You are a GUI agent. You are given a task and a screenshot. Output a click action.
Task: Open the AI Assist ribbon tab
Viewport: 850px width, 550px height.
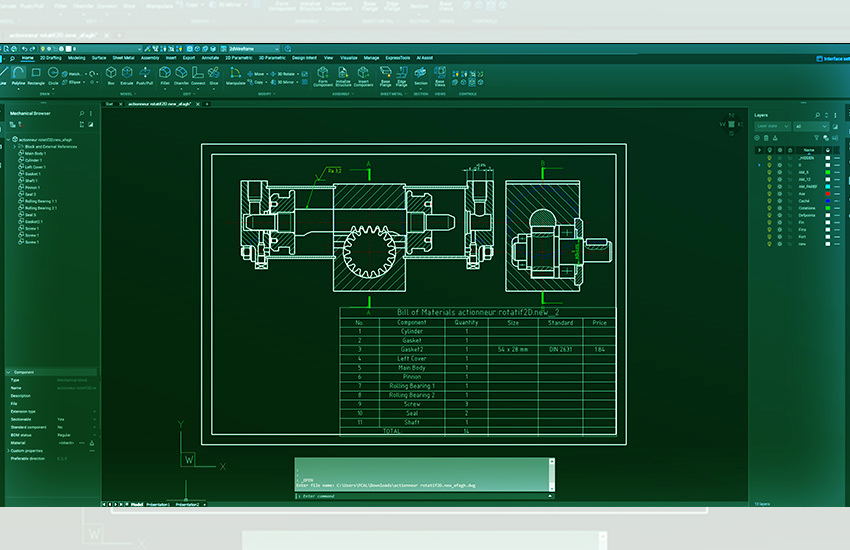424,57
